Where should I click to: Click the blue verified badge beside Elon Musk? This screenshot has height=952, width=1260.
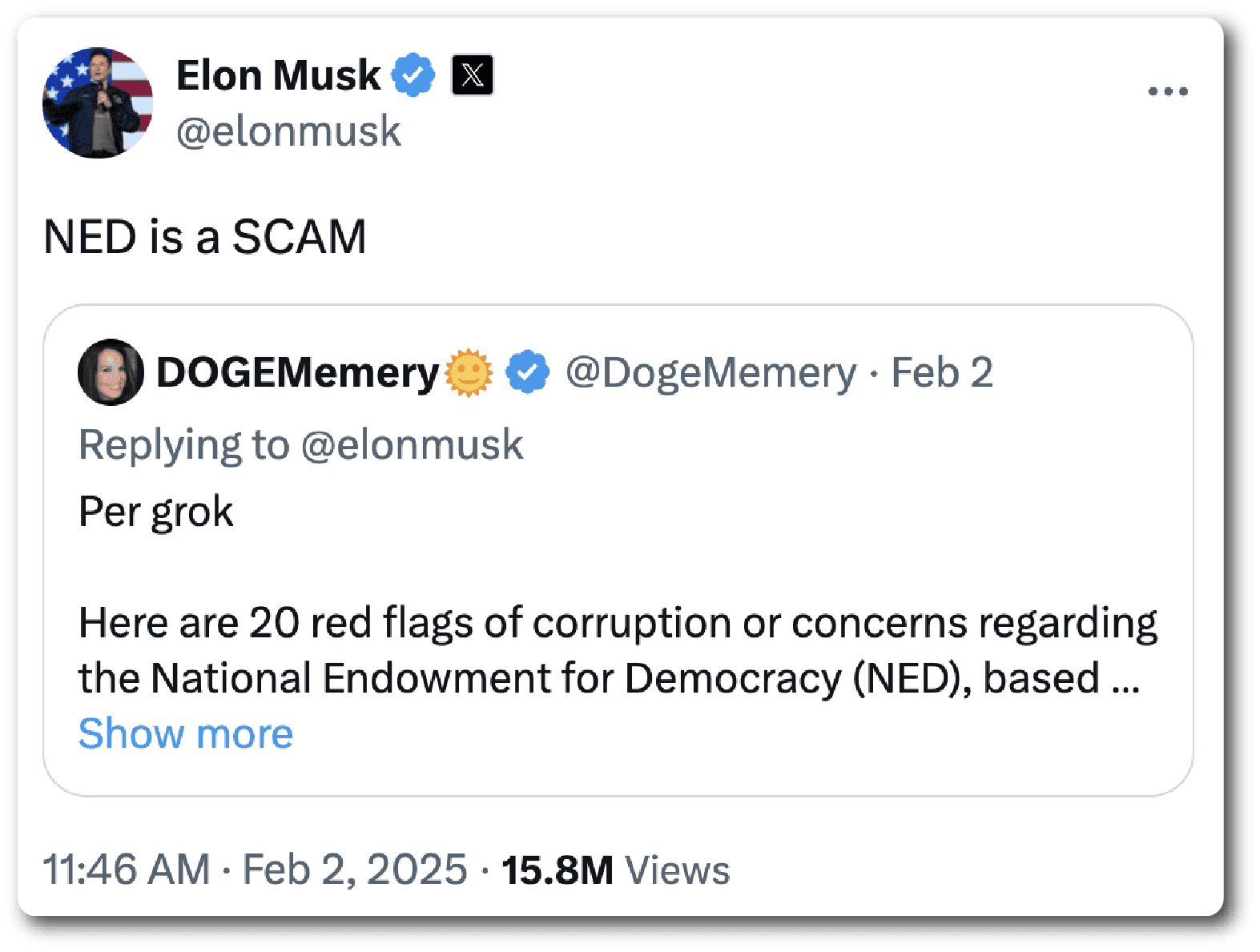coord(413,75)
